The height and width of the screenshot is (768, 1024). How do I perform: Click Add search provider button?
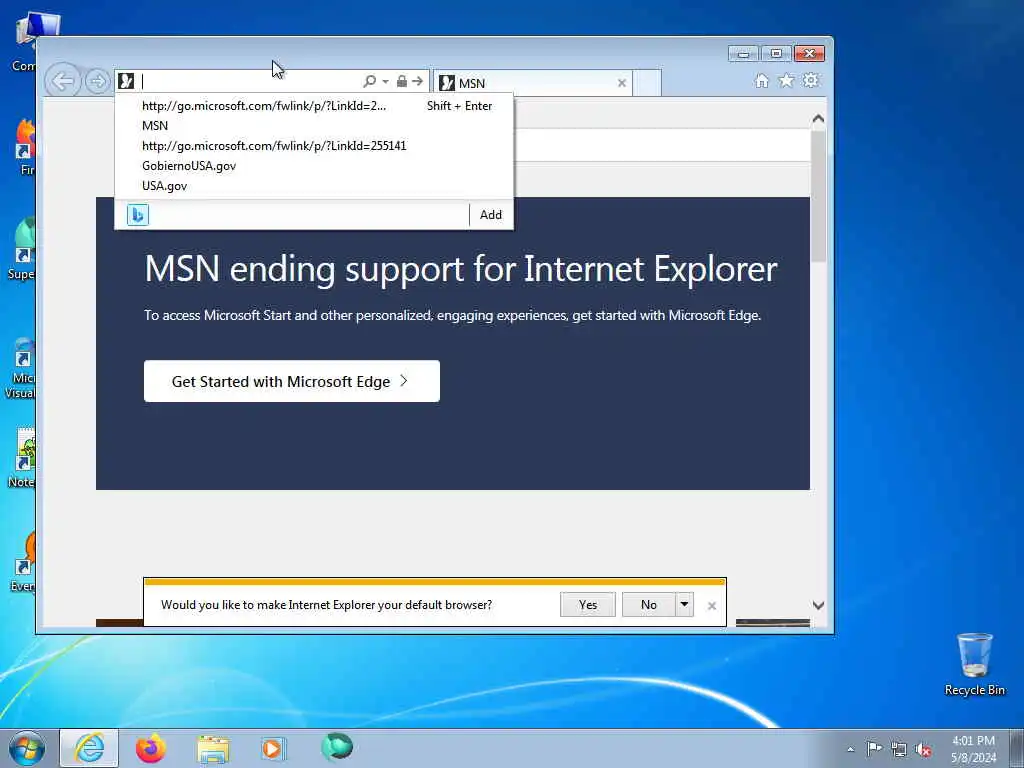491,215
